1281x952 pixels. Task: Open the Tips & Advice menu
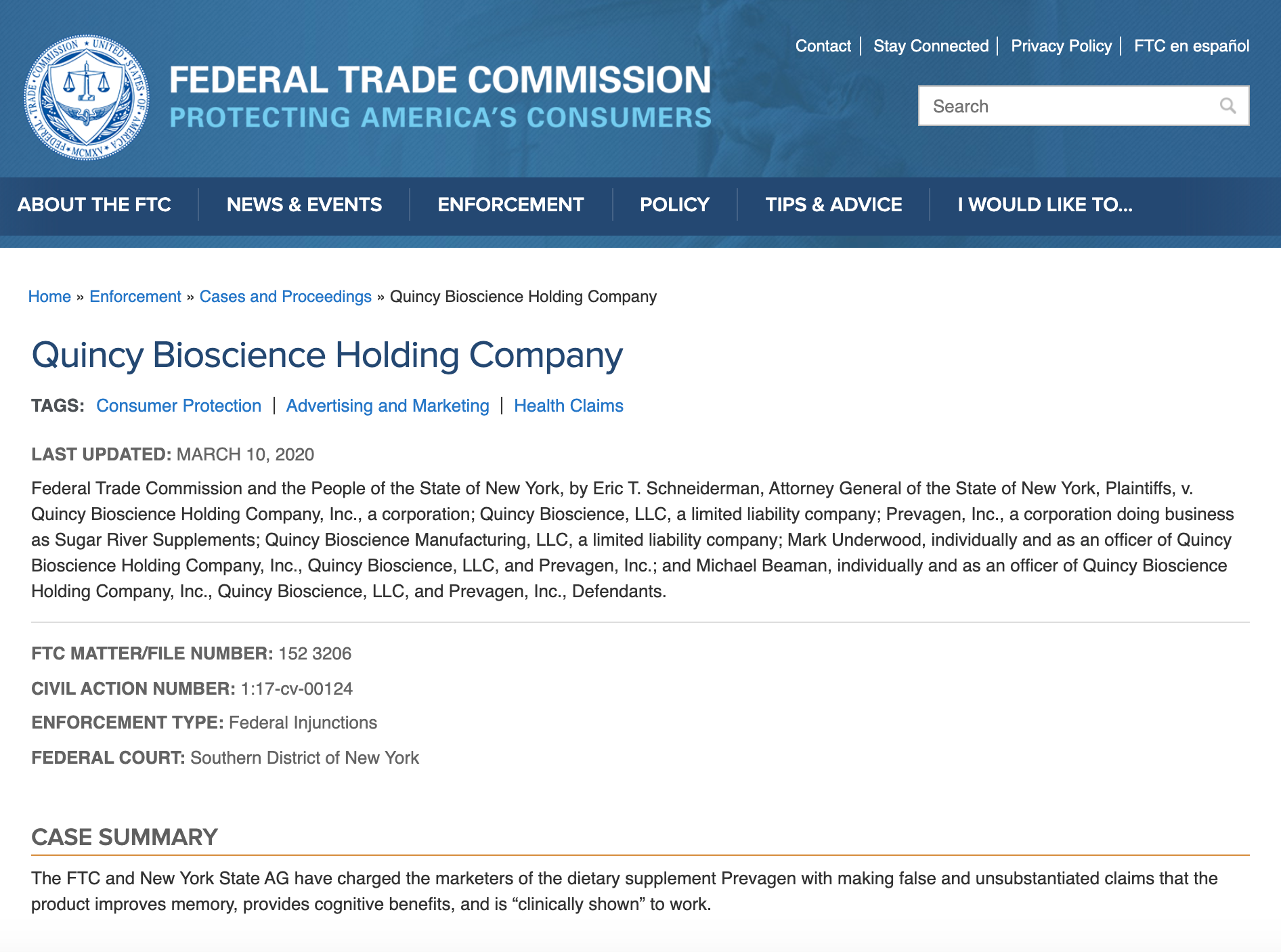(x=833, y=204)
